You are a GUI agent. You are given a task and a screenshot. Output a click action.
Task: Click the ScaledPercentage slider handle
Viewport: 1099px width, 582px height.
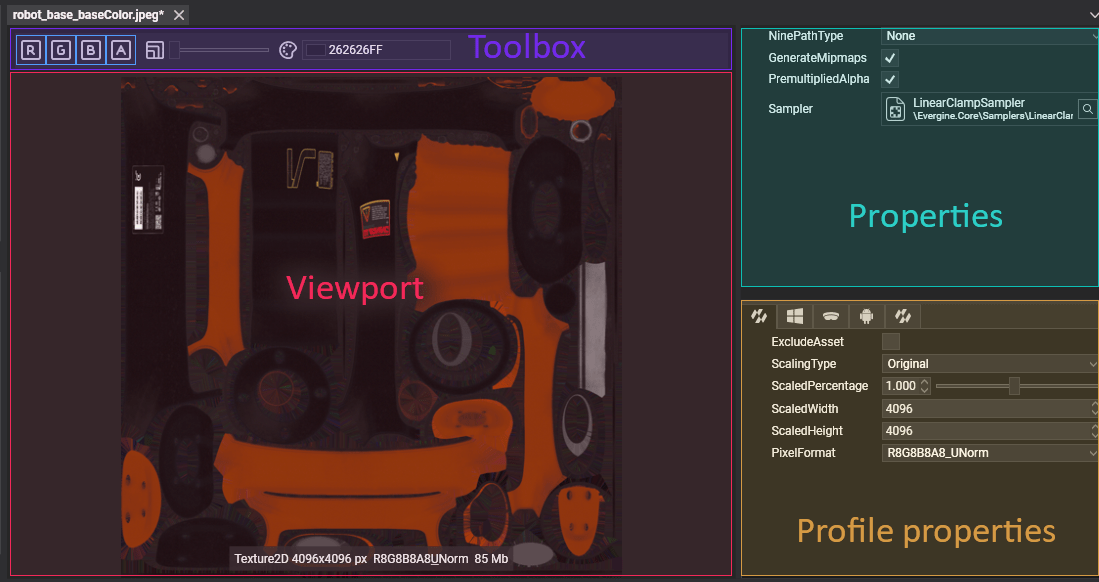point(1014,385)
